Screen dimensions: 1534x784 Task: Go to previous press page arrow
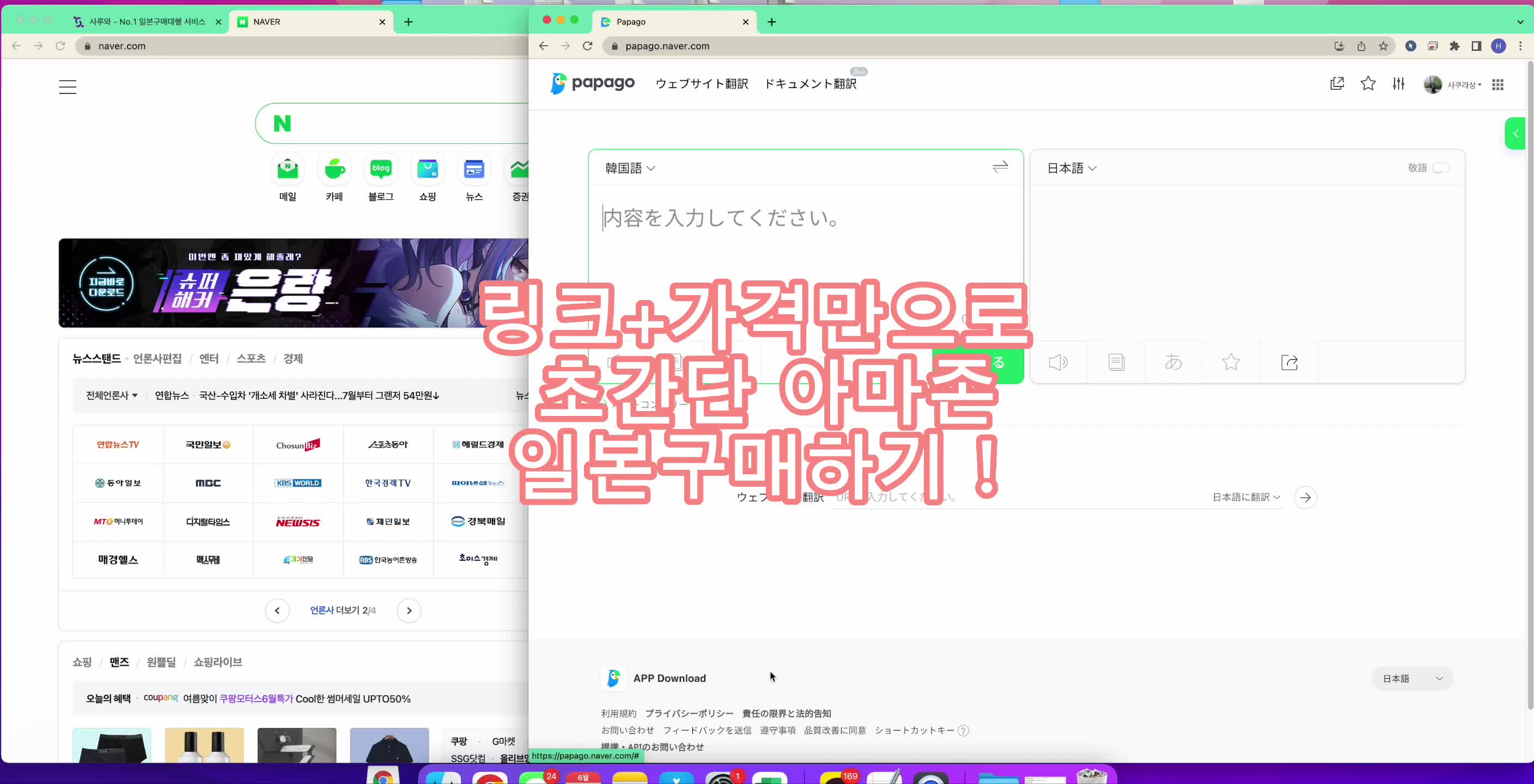pos(277,610)
